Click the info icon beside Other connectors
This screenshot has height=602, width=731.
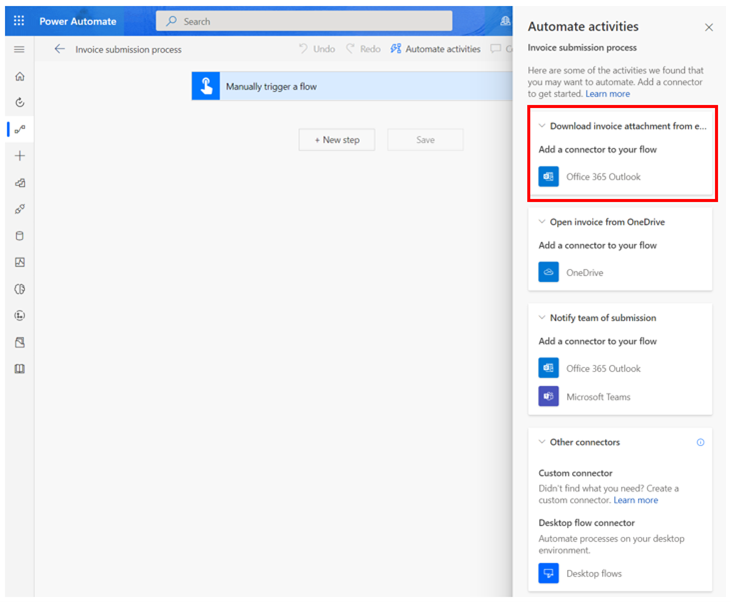click(700, 443)
